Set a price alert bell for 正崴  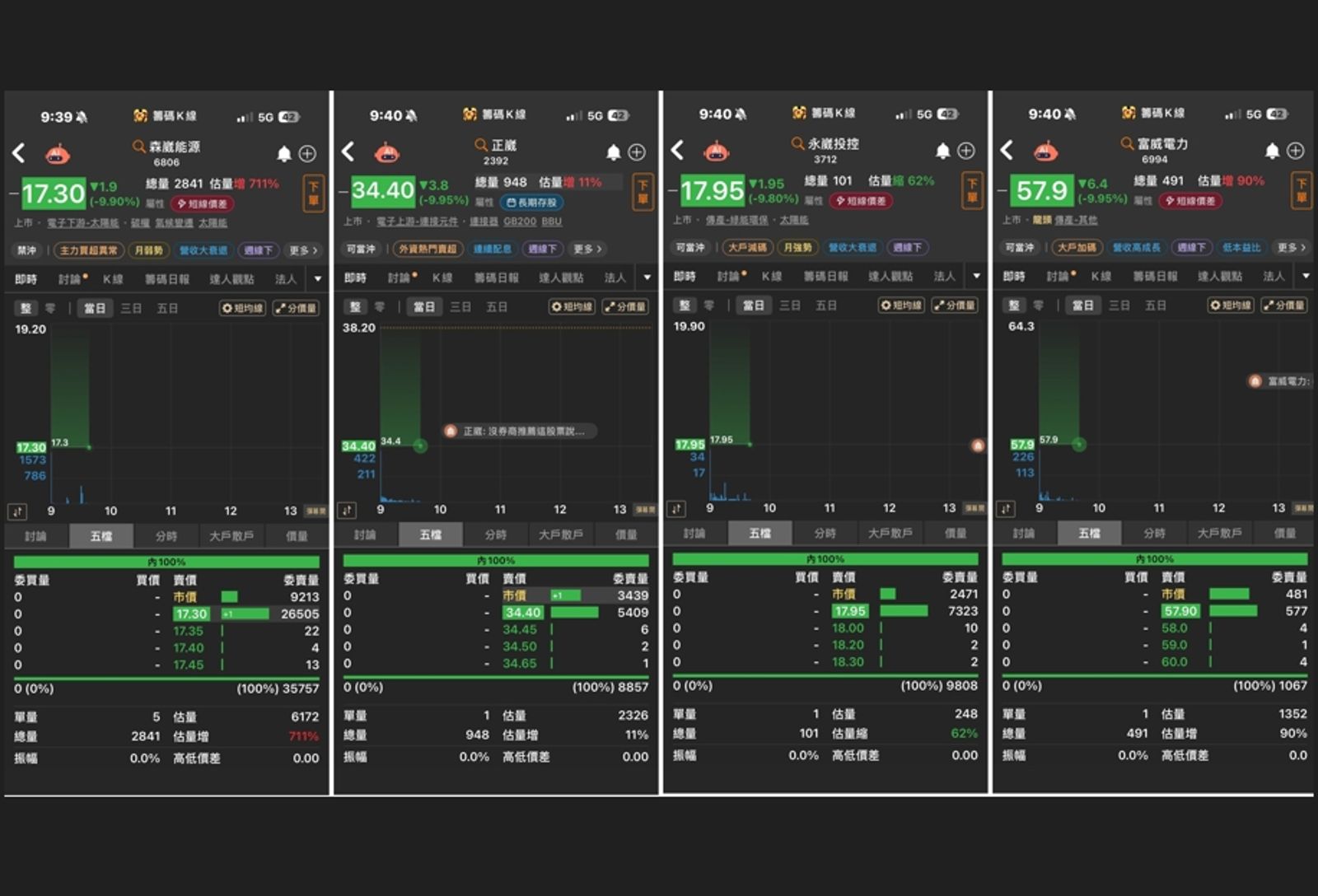click(x=614, y=152)
